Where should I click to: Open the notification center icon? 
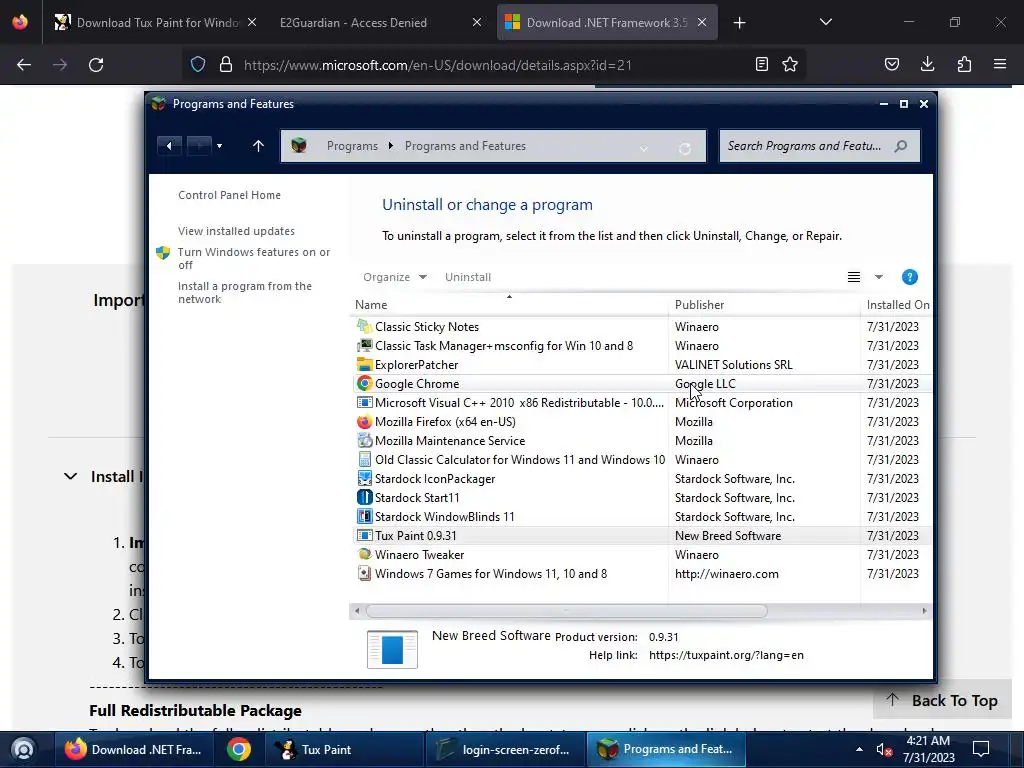pos(981,749)
